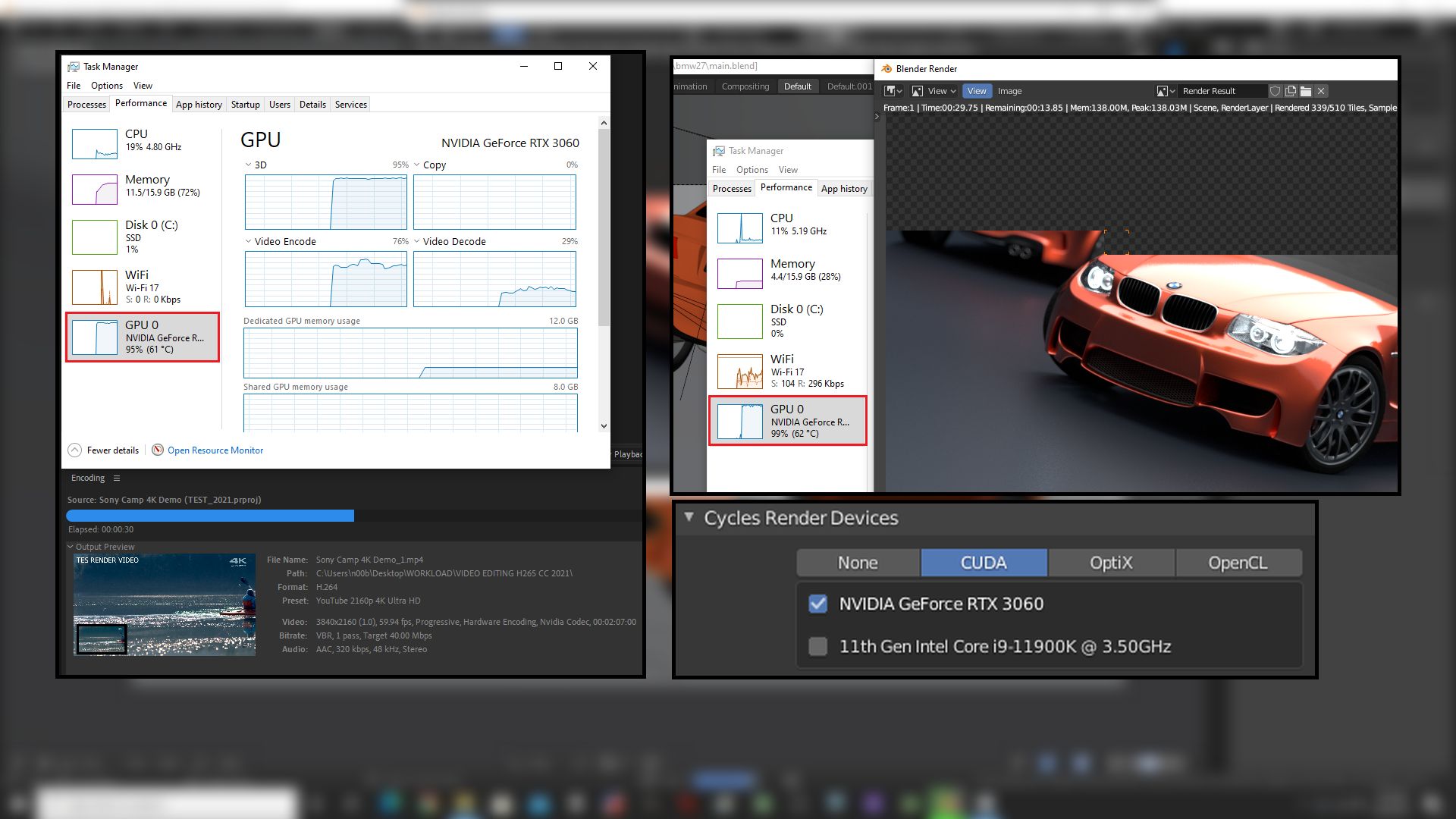Image resolution: width=1456 pixels, height=819 pixels.
Task: Enable the 11th Gen Intel Core i9-11900K device
Action: (817, 647)
